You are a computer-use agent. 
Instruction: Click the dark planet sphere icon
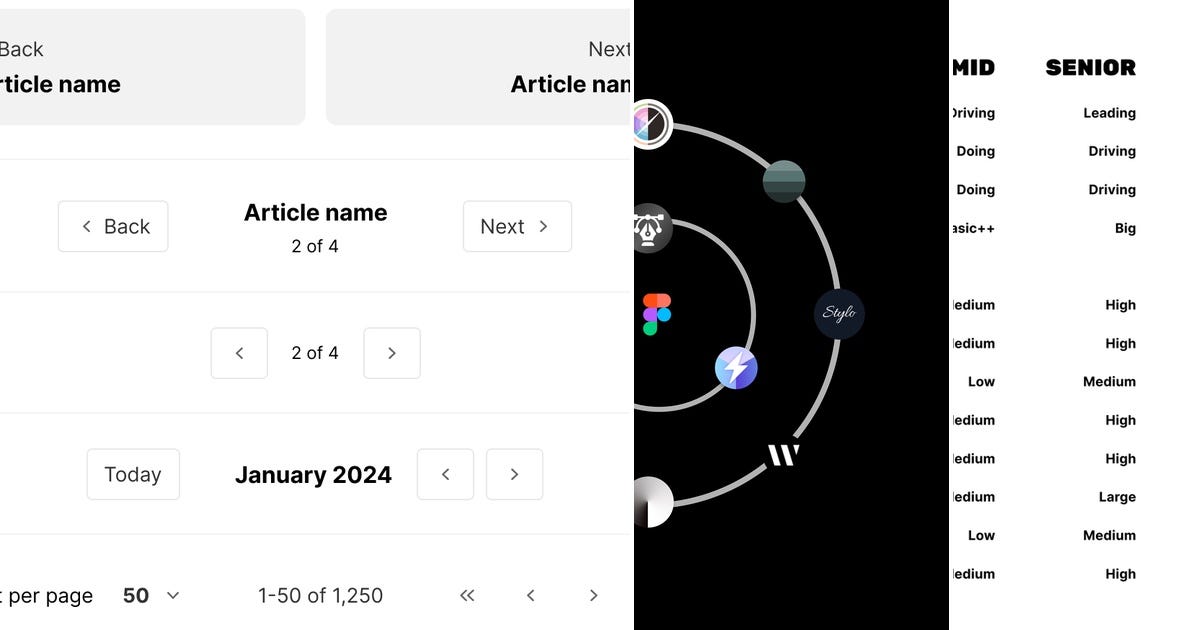coord(784,181)
